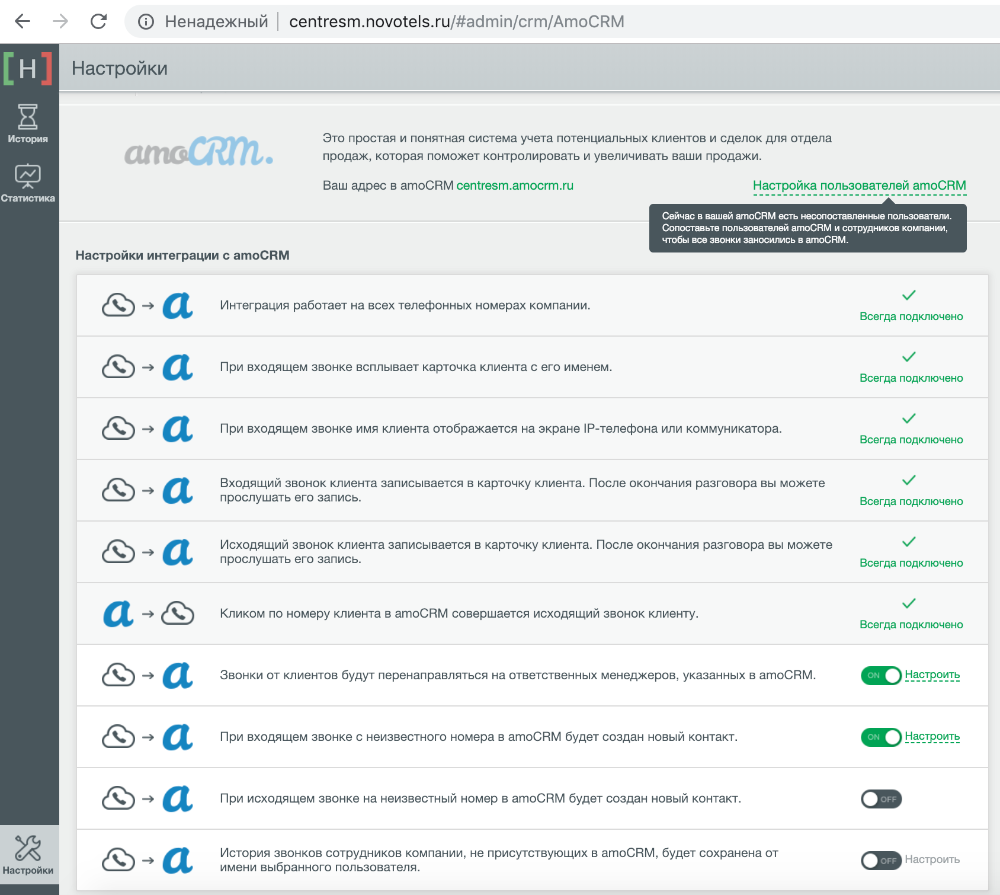1000x895 pixels.
Task: Click amoCRM 'a' icon in 'Кликом по номеру' row
Action: click(119, 614)
